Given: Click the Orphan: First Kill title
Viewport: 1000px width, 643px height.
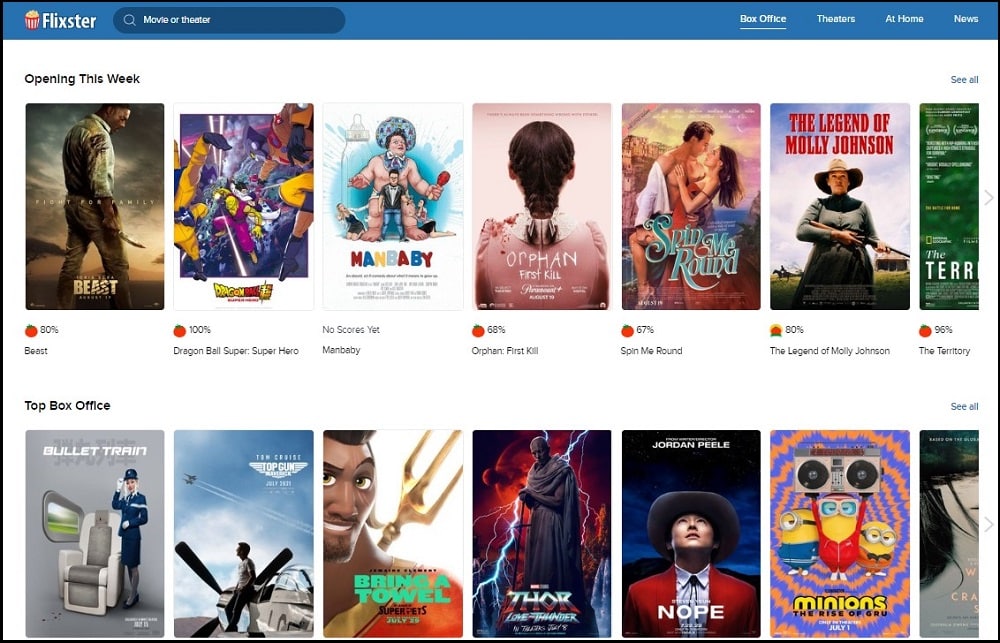Looking at the screenshot, I should click(x=505, y=351).
